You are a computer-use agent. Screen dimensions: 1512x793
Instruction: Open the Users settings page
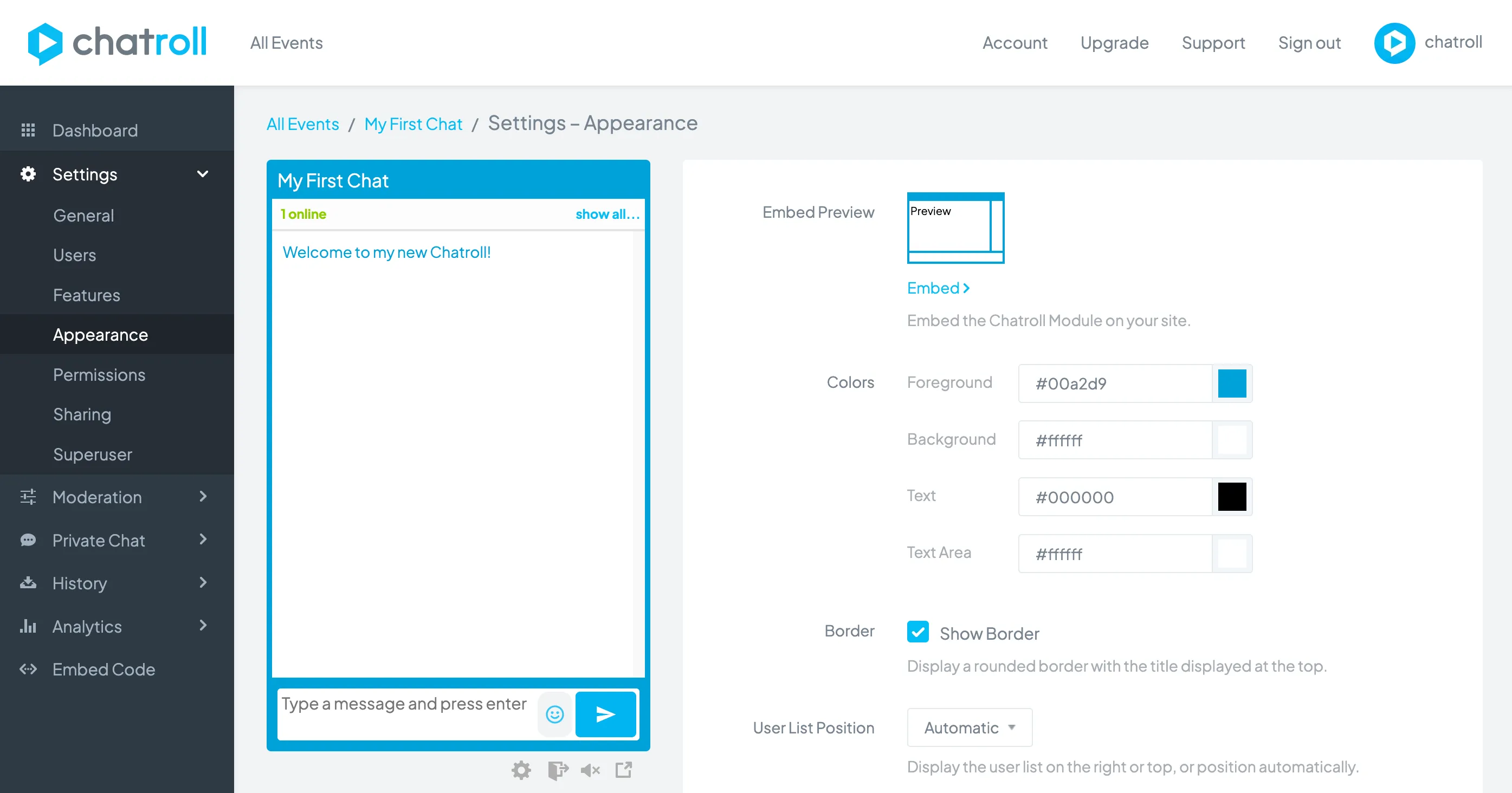point(75,255)
